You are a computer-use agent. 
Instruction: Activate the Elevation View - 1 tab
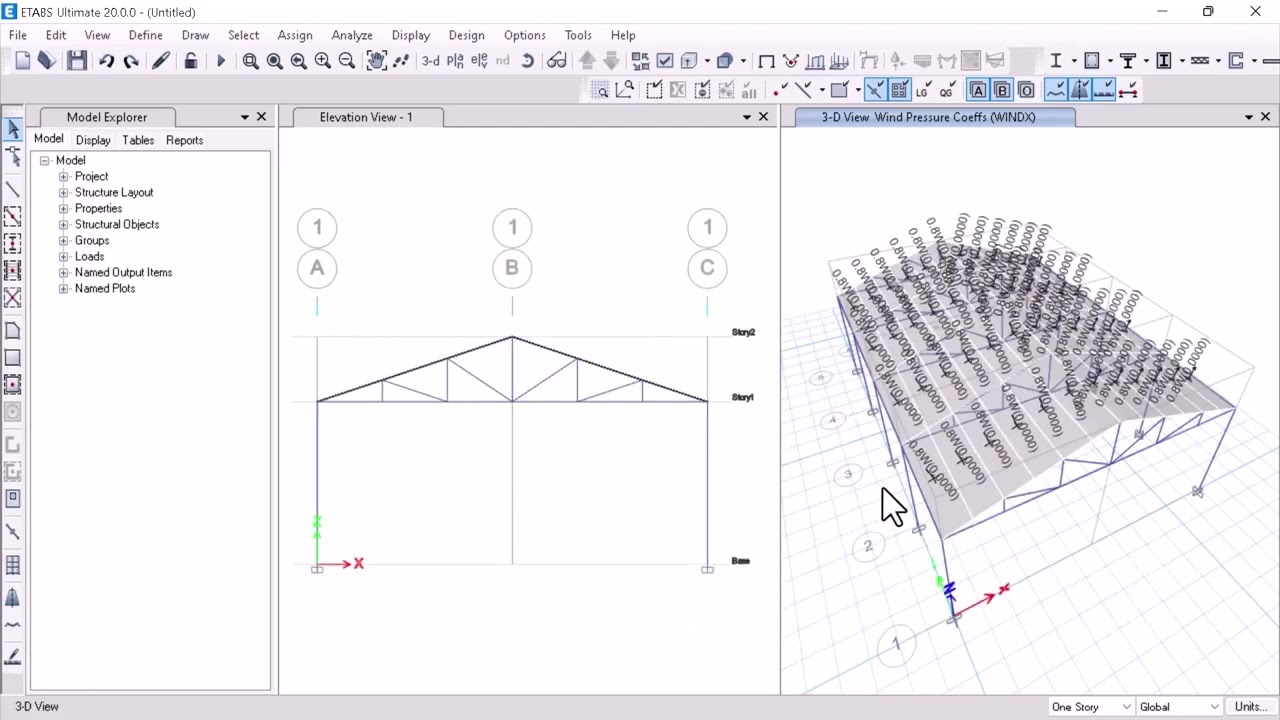point(366,117)
